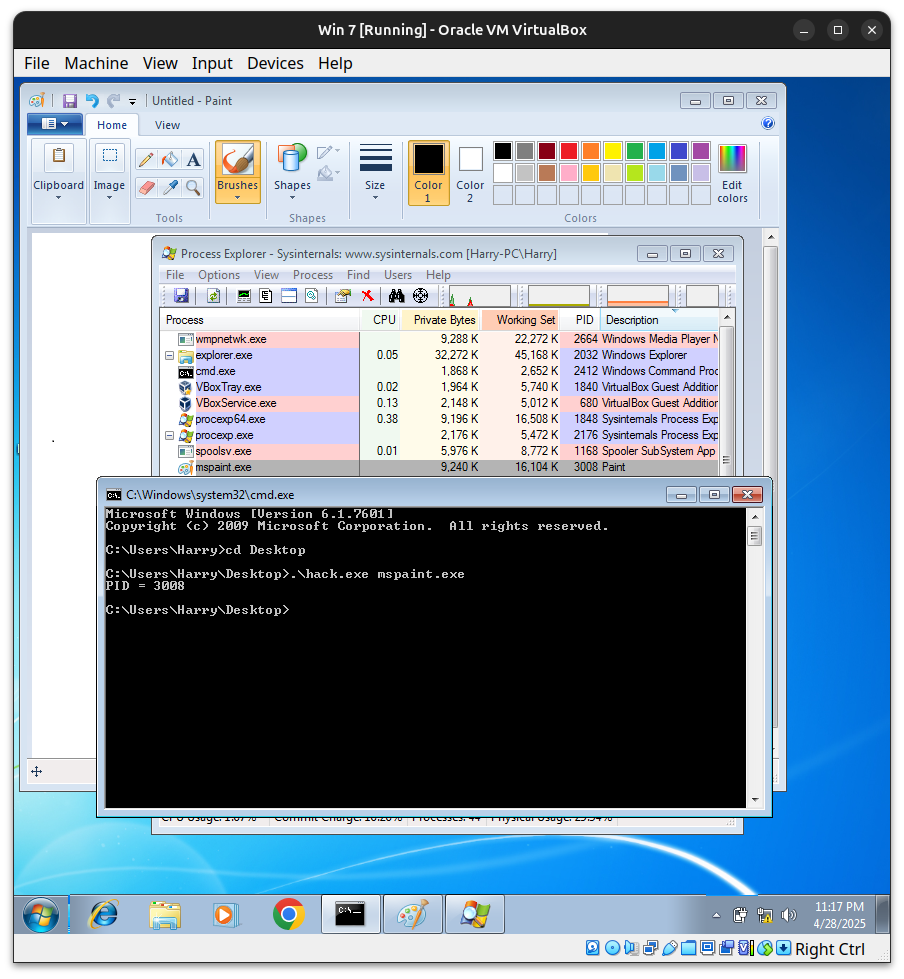The image size is (904, 979).
Task: Open the Devices menu in VirtualBox
Action: click(275, 63)
